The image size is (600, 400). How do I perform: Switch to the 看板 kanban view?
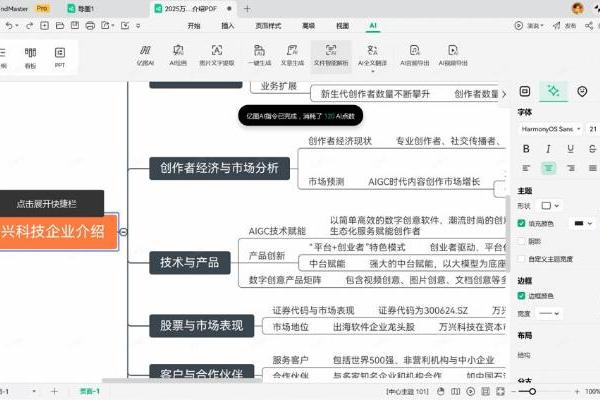point(31,57)
